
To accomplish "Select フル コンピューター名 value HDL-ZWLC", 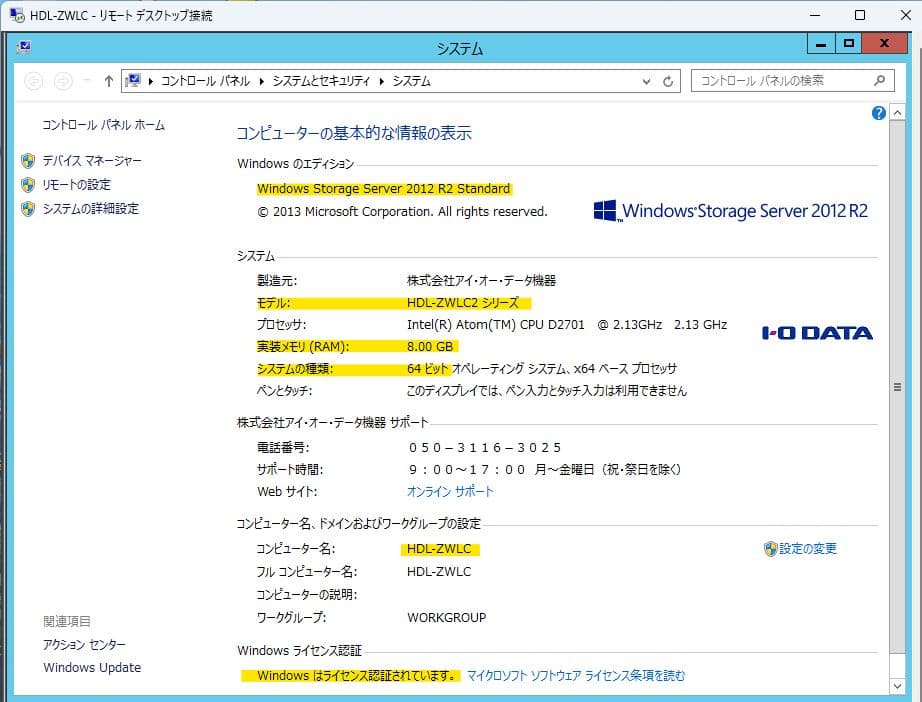I will click(439, 571).
